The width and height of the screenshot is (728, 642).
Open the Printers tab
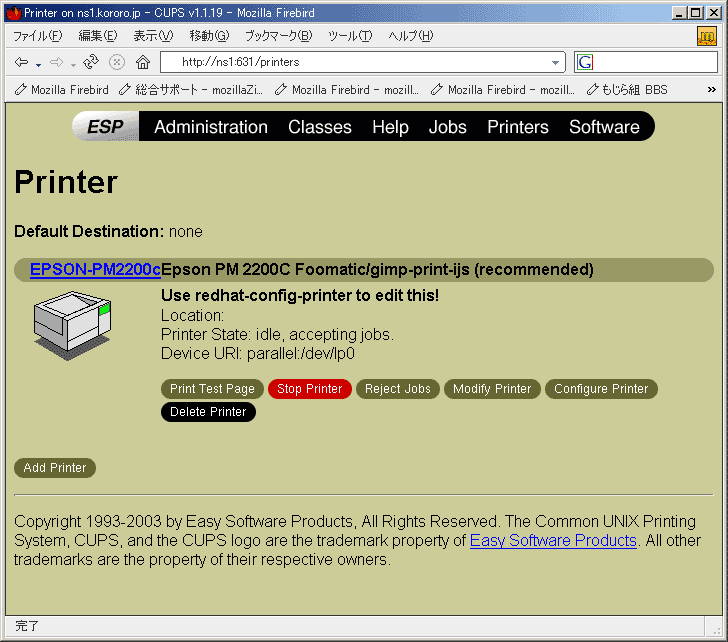(x=518, y=127)
